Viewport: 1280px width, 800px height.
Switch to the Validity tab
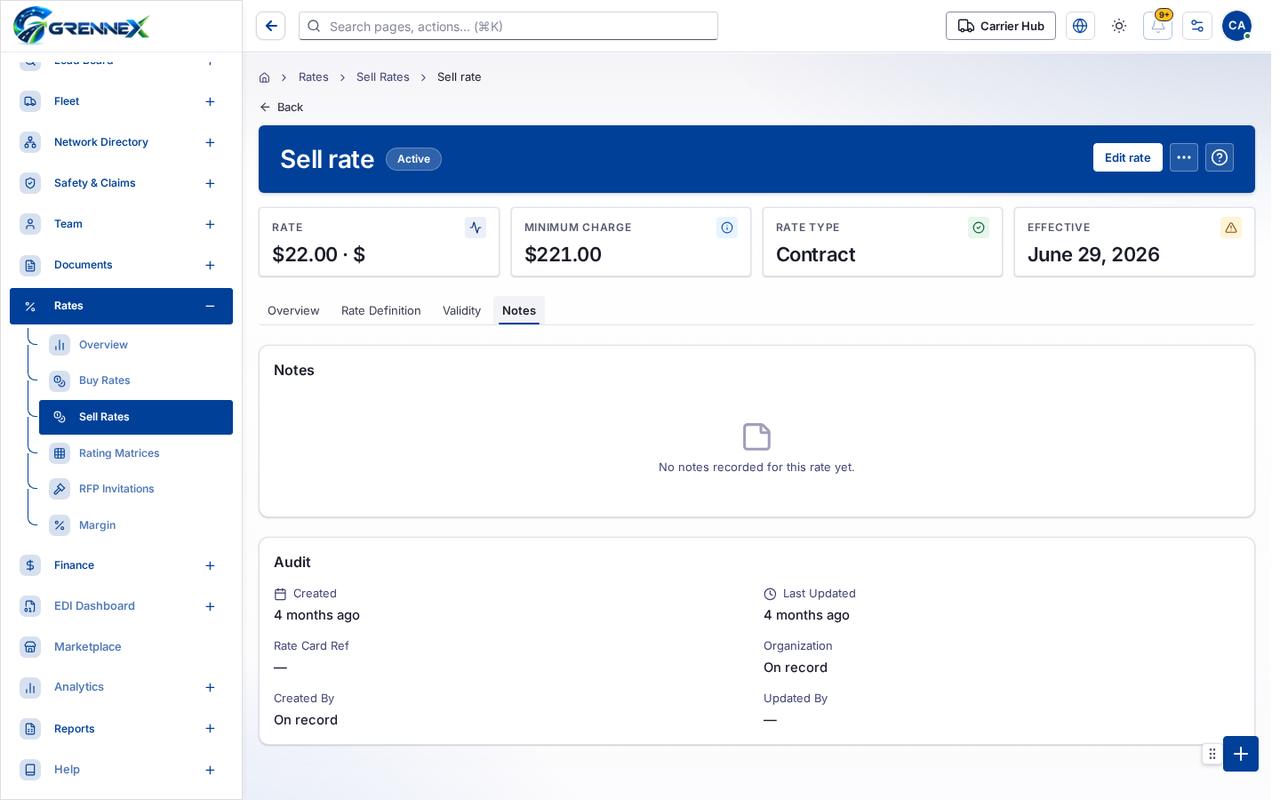tap(462, 311)
